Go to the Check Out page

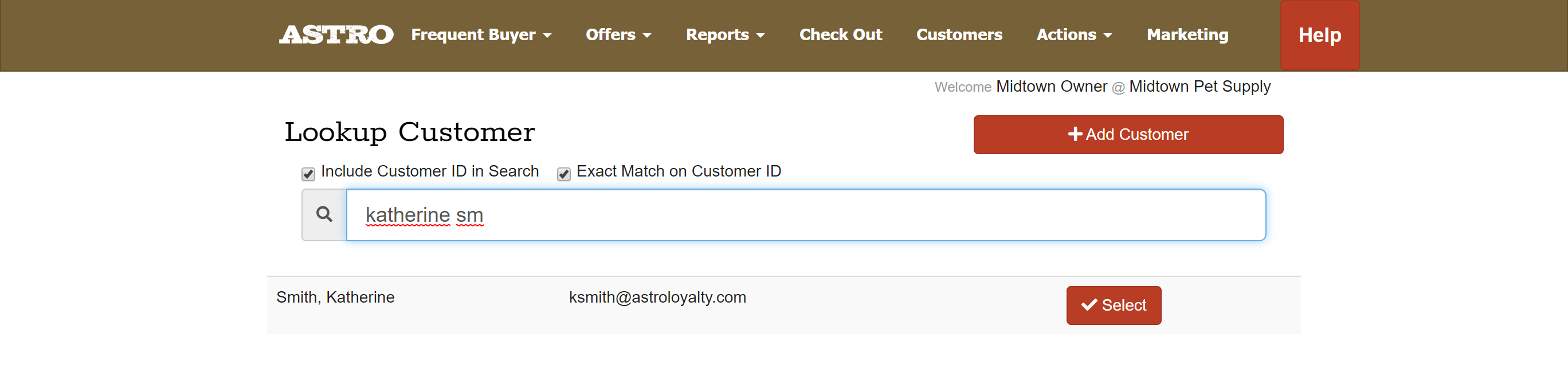pyautogui.click(x=841, y=35)
